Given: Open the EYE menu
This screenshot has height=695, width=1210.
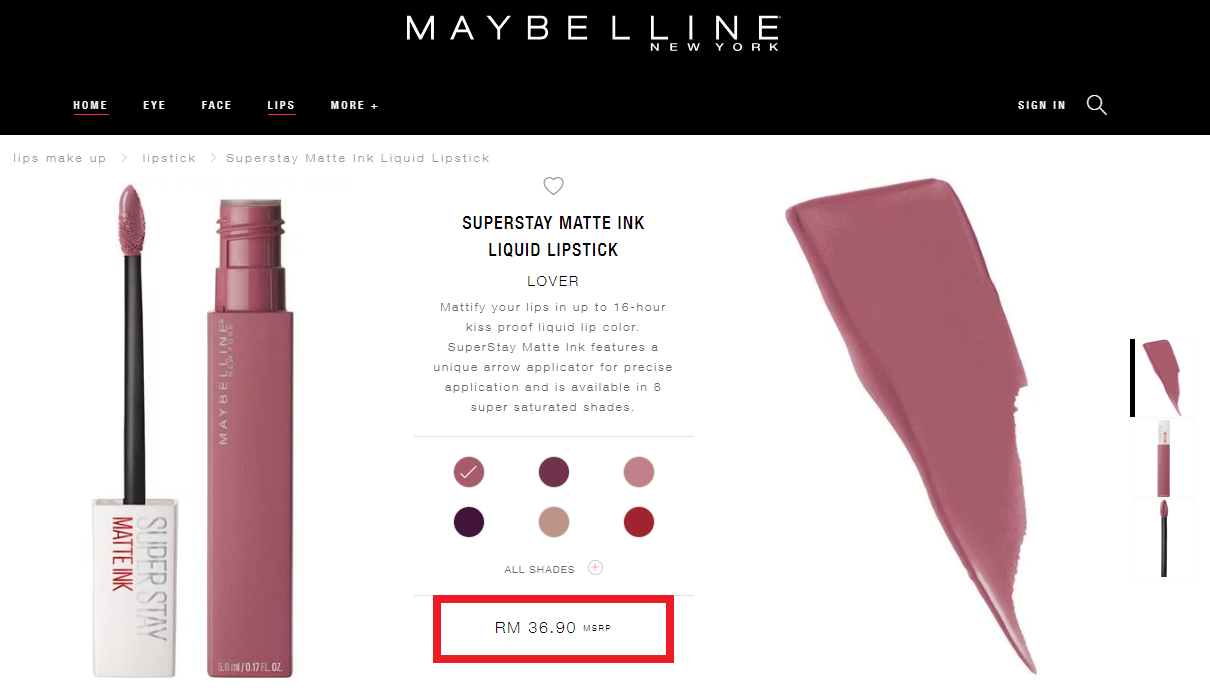Looking at the screenshot, I should pos(154,105).
